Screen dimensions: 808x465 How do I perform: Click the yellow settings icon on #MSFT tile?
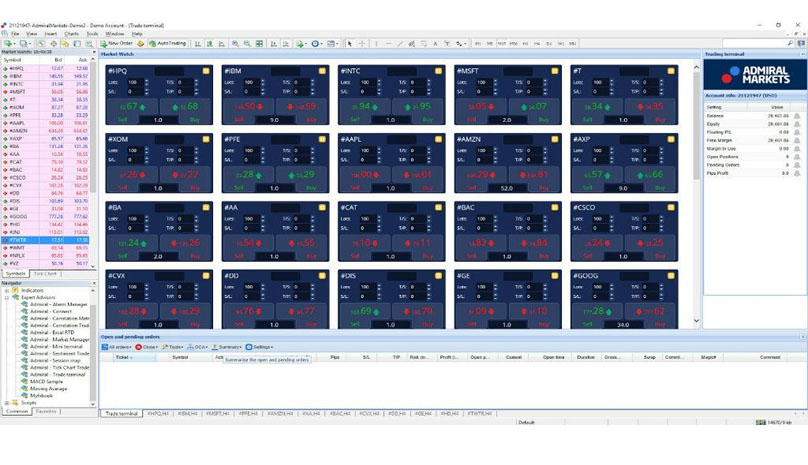click(554, 71)
